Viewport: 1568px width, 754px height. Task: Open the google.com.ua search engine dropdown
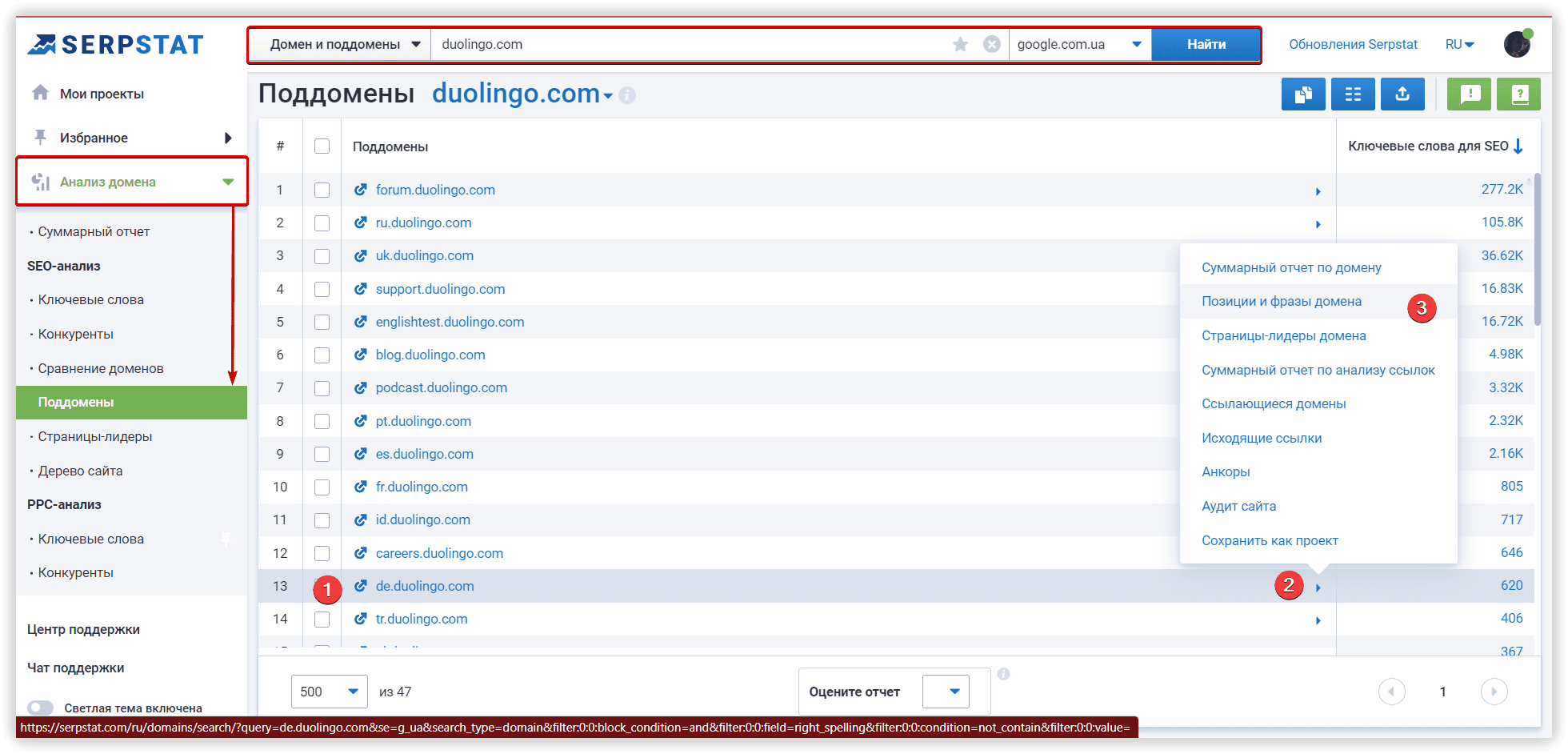click(x=1080, y=44)
